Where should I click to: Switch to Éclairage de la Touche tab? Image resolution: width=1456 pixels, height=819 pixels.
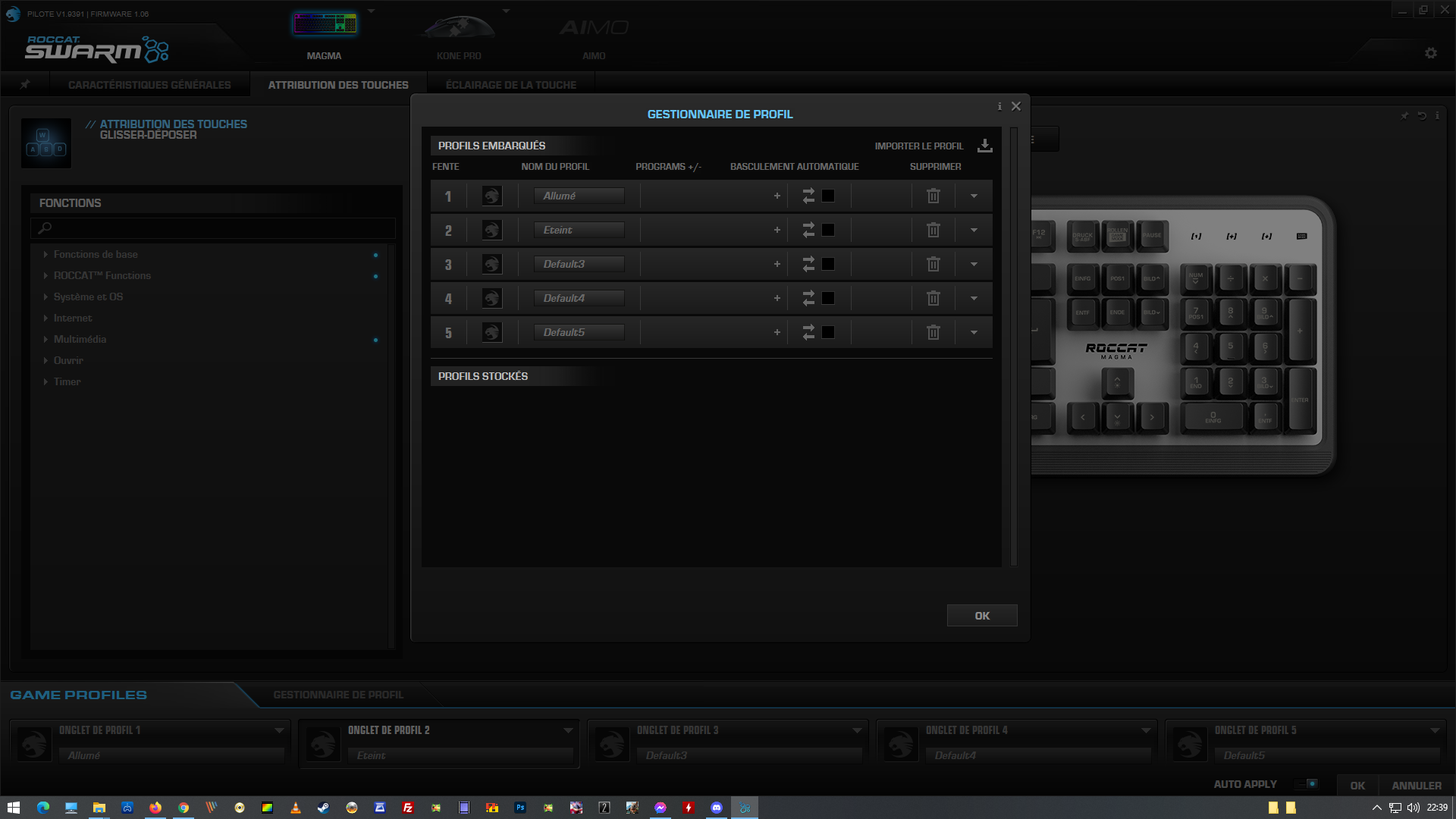point(511,85)
